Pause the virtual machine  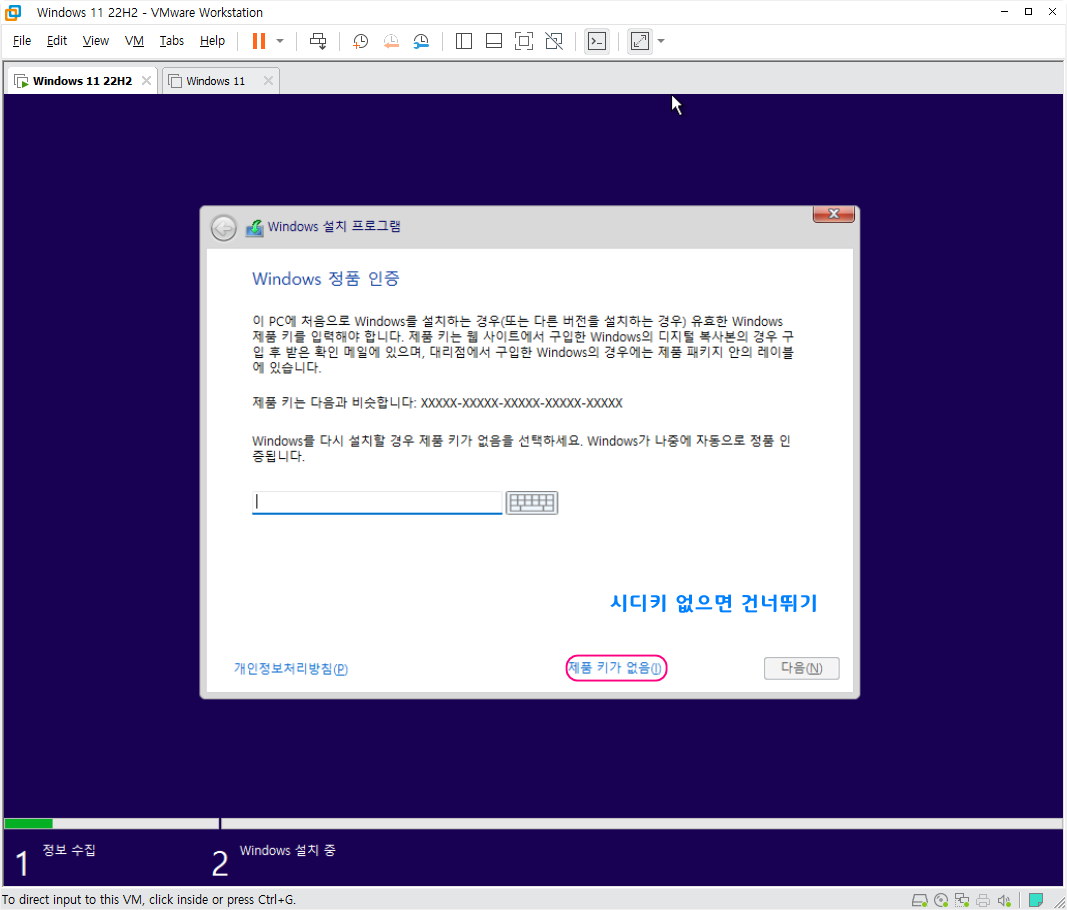(259, 41)
